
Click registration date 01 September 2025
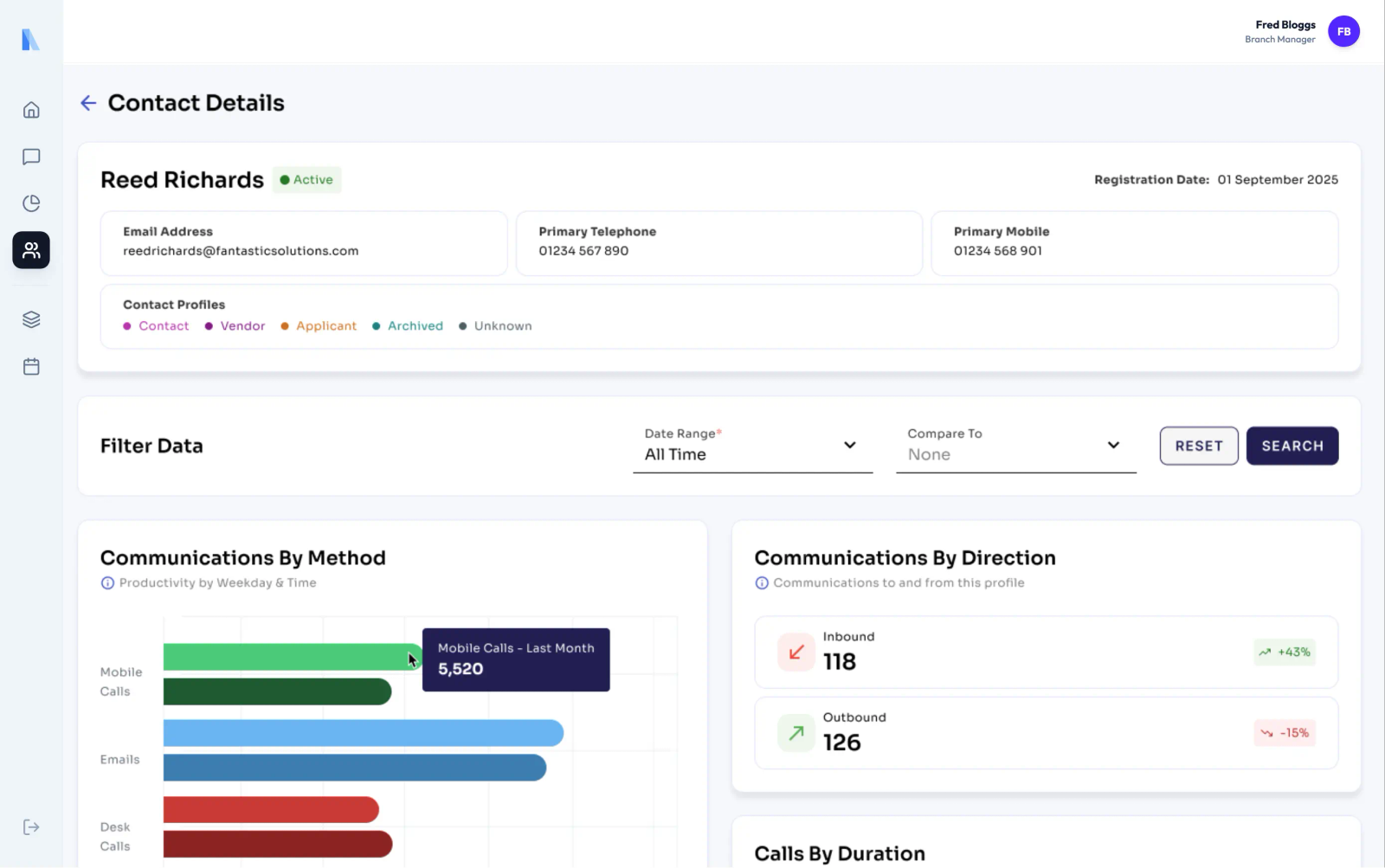click(x=1278, y=180)
